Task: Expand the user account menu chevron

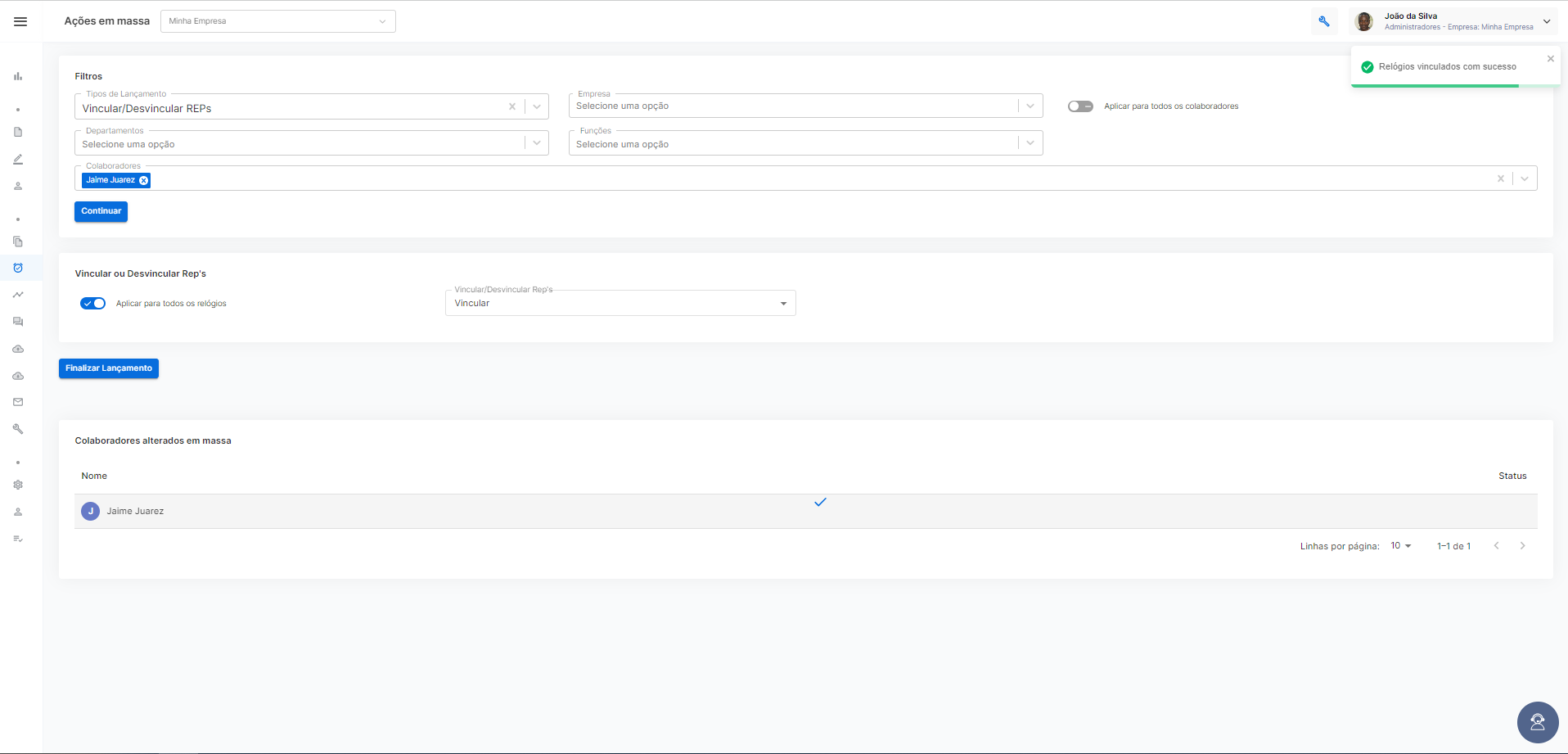Action: tap(1547, 21)
